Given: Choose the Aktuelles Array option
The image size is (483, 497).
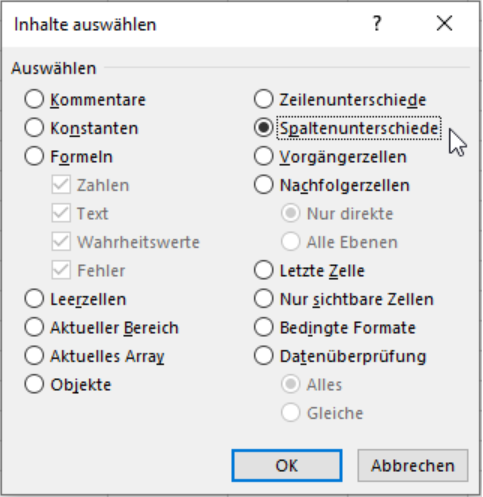Looking at the screenshot, I should coord(34,356).
